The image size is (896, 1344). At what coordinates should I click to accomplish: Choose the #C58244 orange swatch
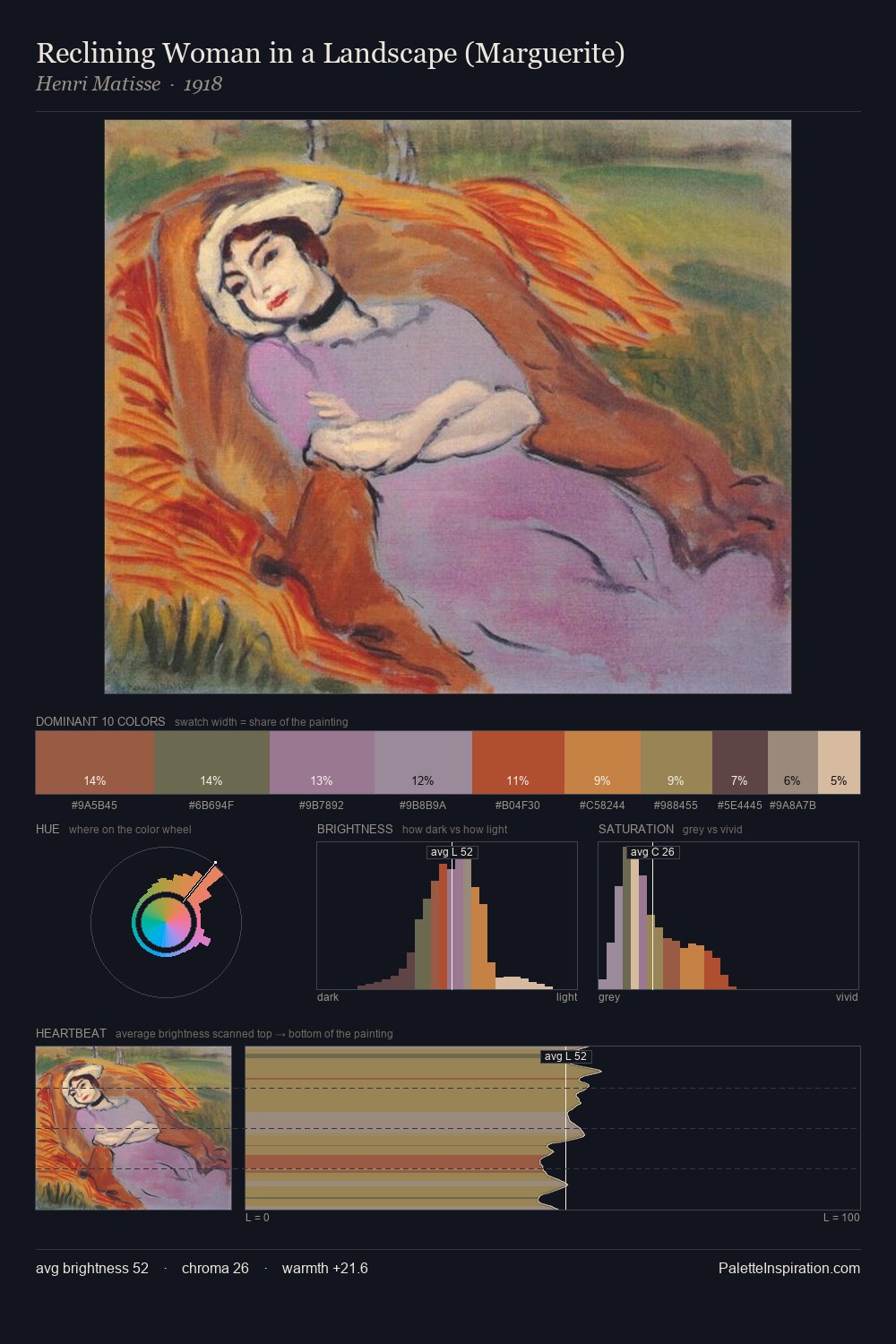602,762
